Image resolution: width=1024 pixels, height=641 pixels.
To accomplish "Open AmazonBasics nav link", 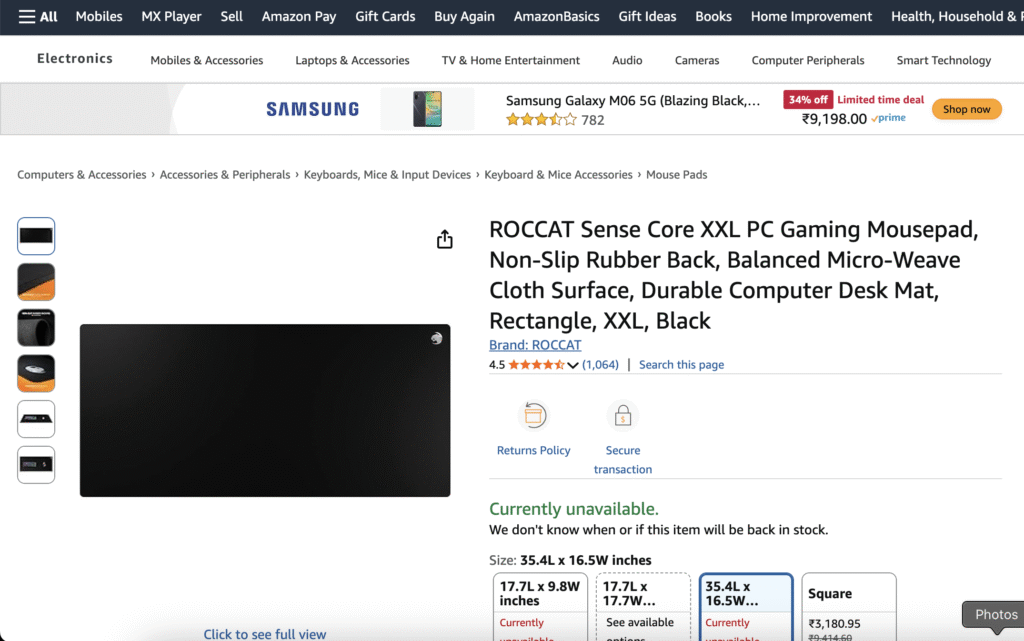I will pos(556,16).
